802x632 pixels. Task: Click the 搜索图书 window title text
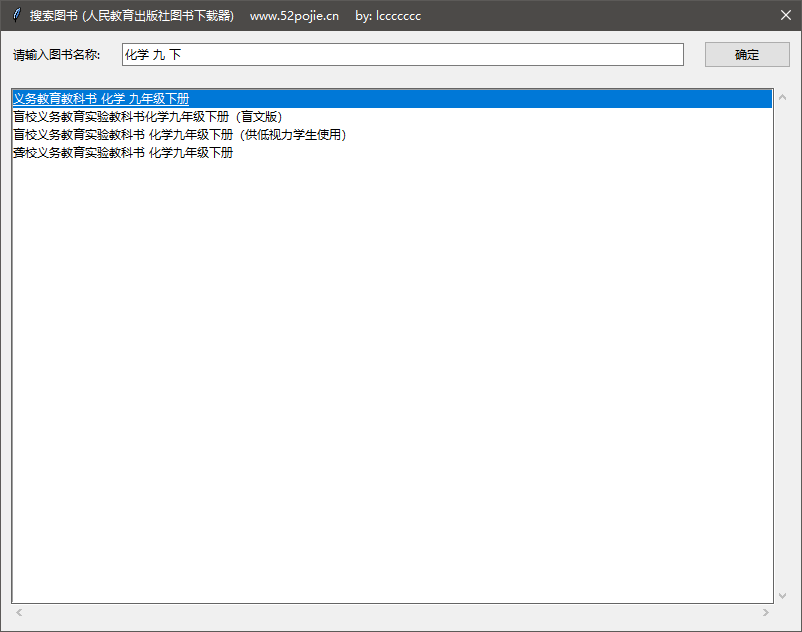[131, 15]
